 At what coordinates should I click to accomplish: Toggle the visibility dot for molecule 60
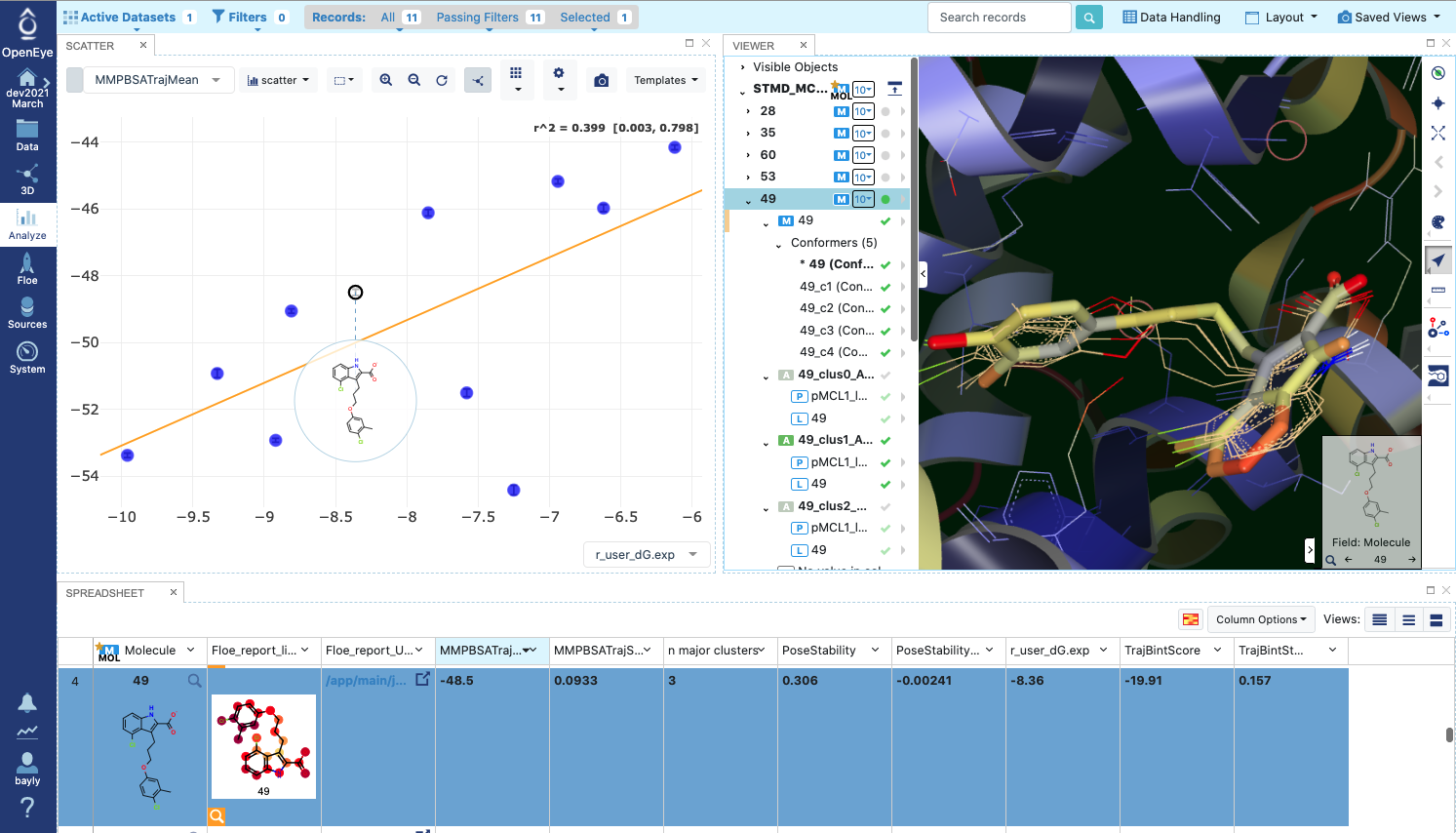[885, 155]
